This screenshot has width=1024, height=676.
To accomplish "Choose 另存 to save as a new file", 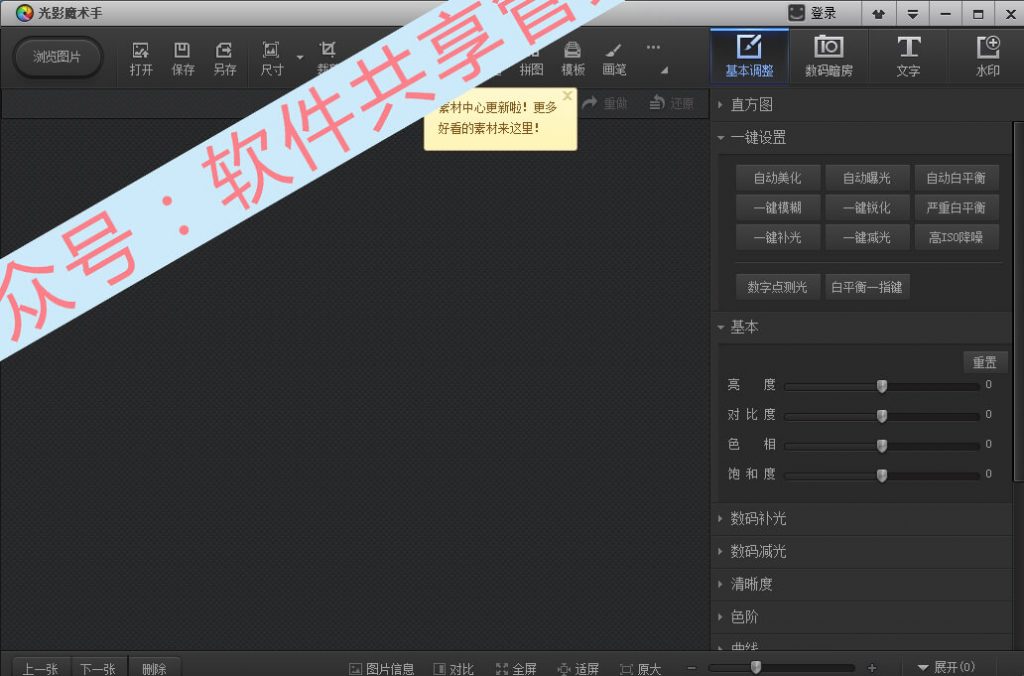I will point(224,58).
